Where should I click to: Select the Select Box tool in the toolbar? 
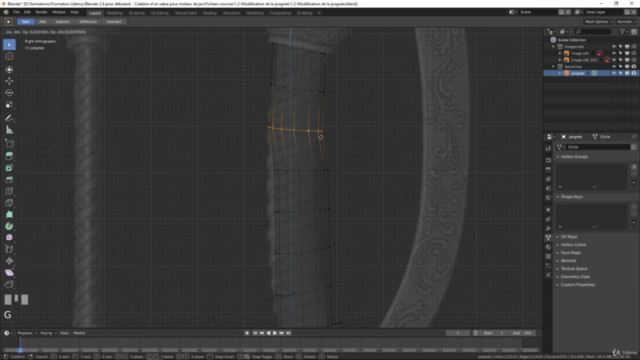click(x=9, y=44)
